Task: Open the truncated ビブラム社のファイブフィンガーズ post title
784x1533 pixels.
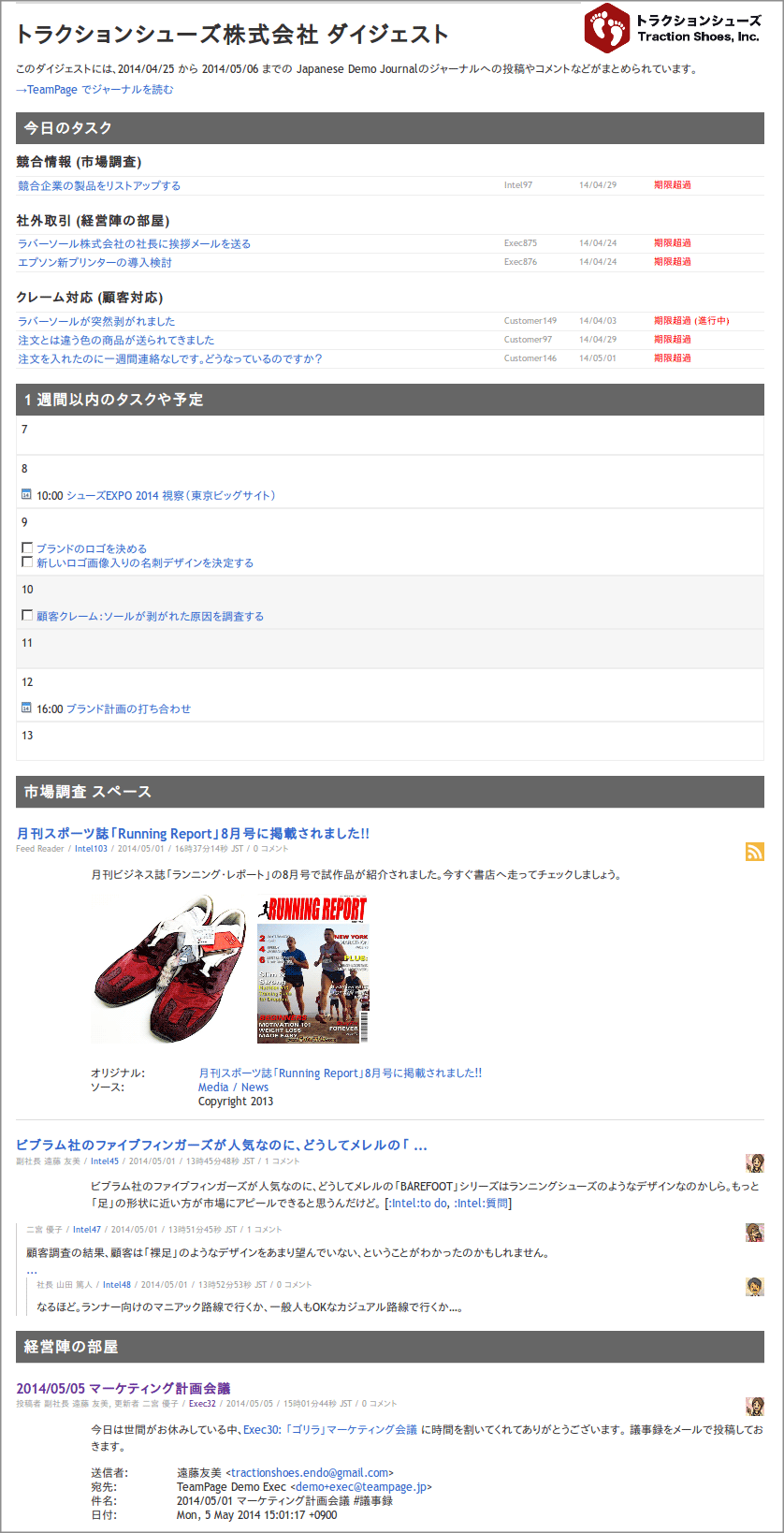Action: coord(222,1145)
